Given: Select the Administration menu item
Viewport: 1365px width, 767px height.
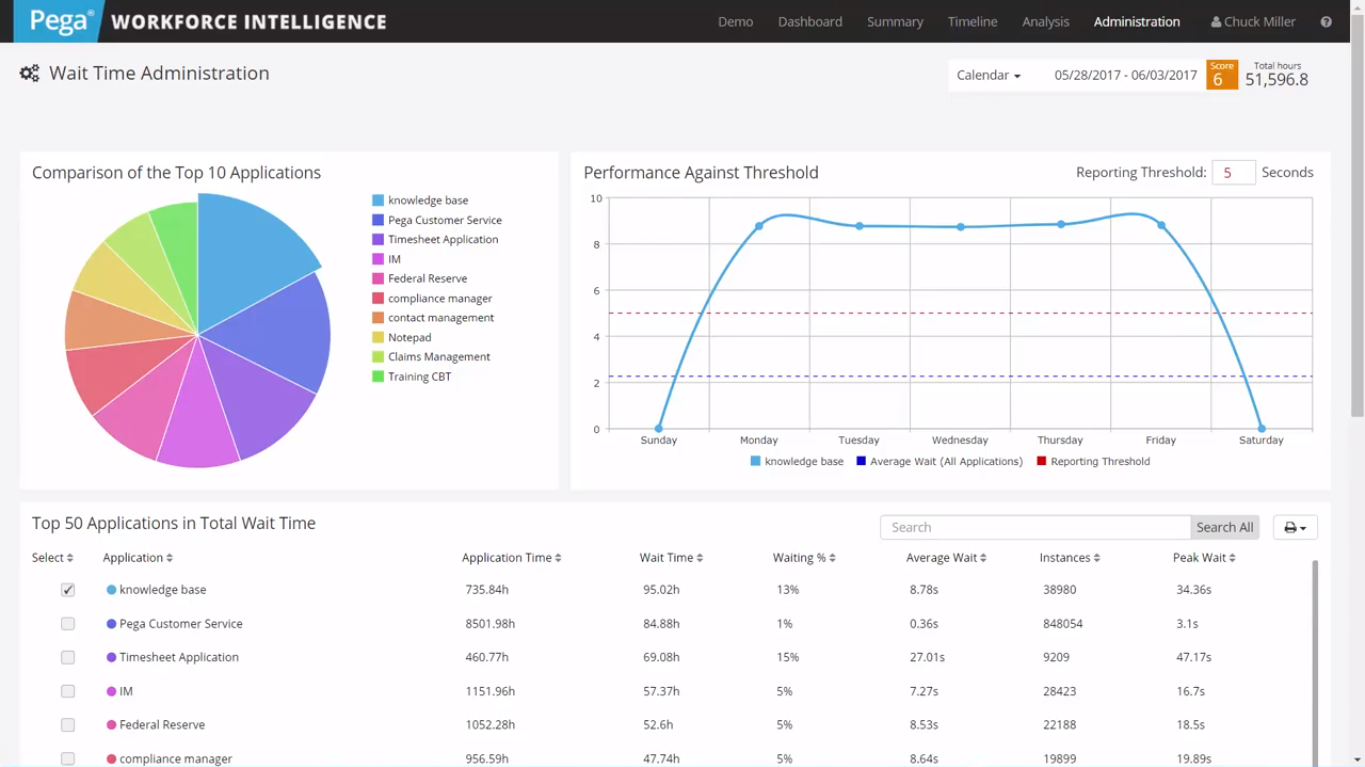Looking at the screenshot, I should tap(1137, 22).
